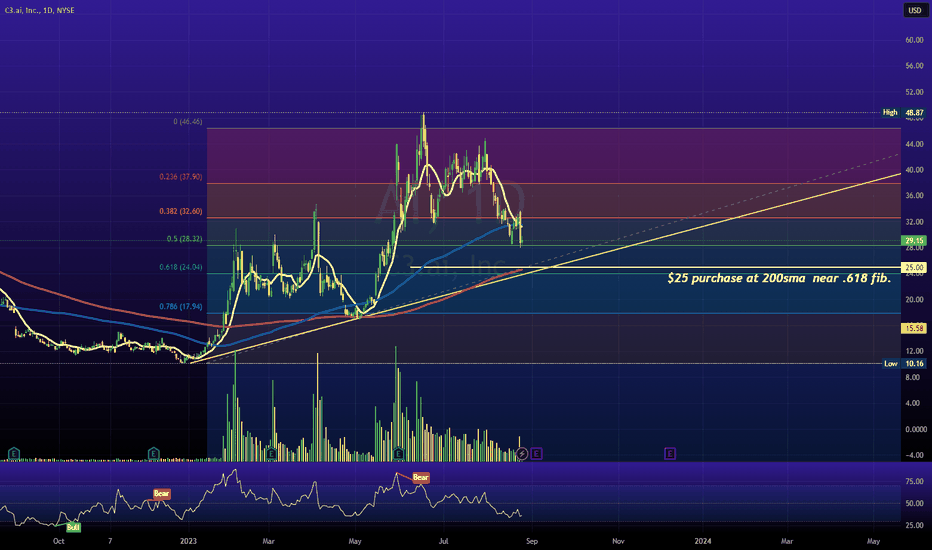Viewport: 932px width, 550px height.
Task: Click the 20.00 price scale value
Action: [x=914, y=300]
